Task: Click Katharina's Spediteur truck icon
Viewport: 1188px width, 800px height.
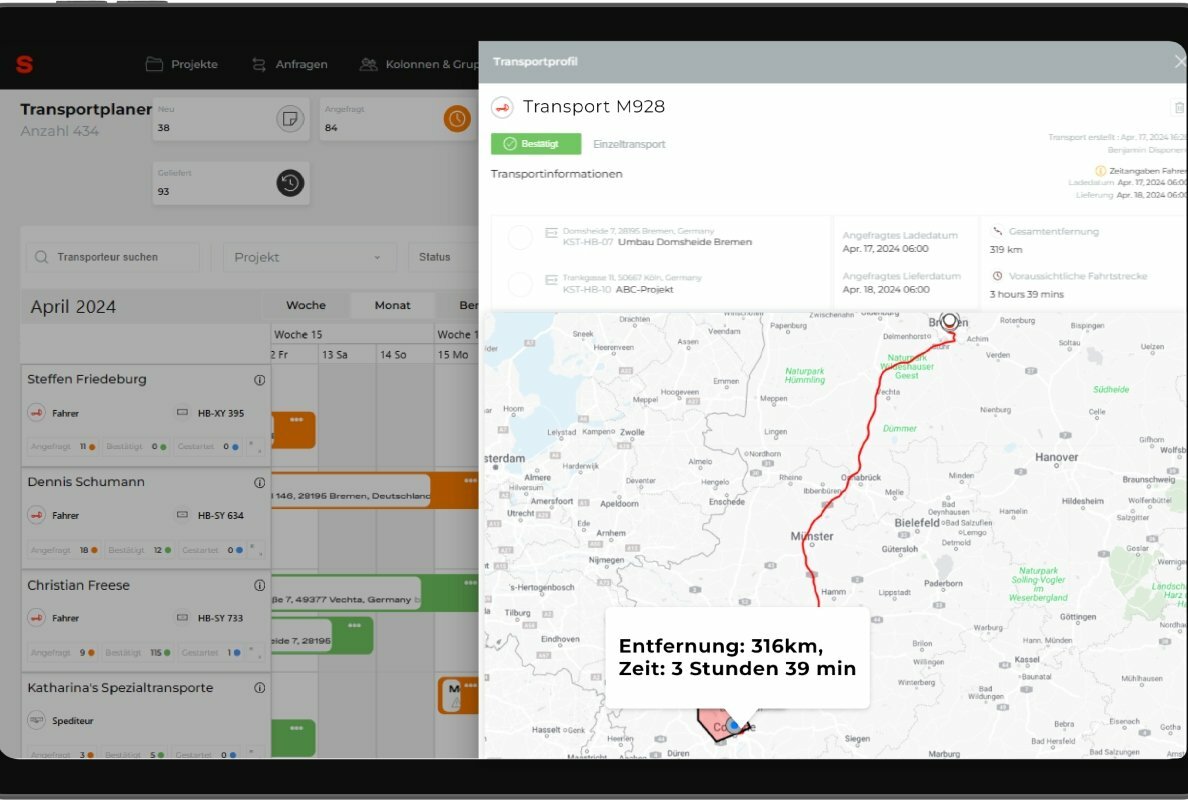Action: [36, 720]
